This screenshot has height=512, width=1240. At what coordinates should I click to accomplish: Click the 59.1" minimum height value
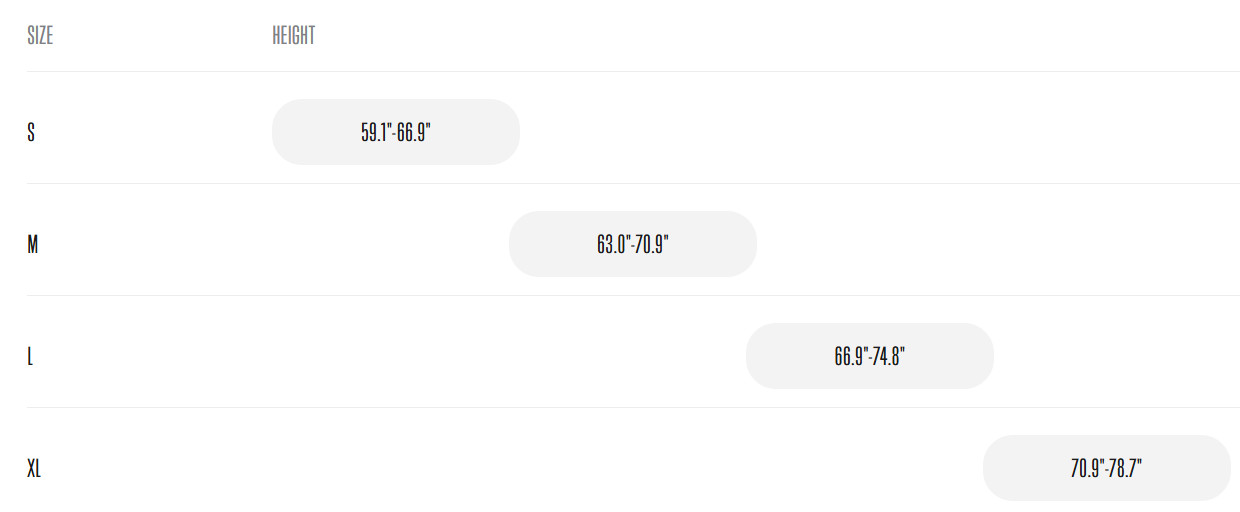coord(376,132)
